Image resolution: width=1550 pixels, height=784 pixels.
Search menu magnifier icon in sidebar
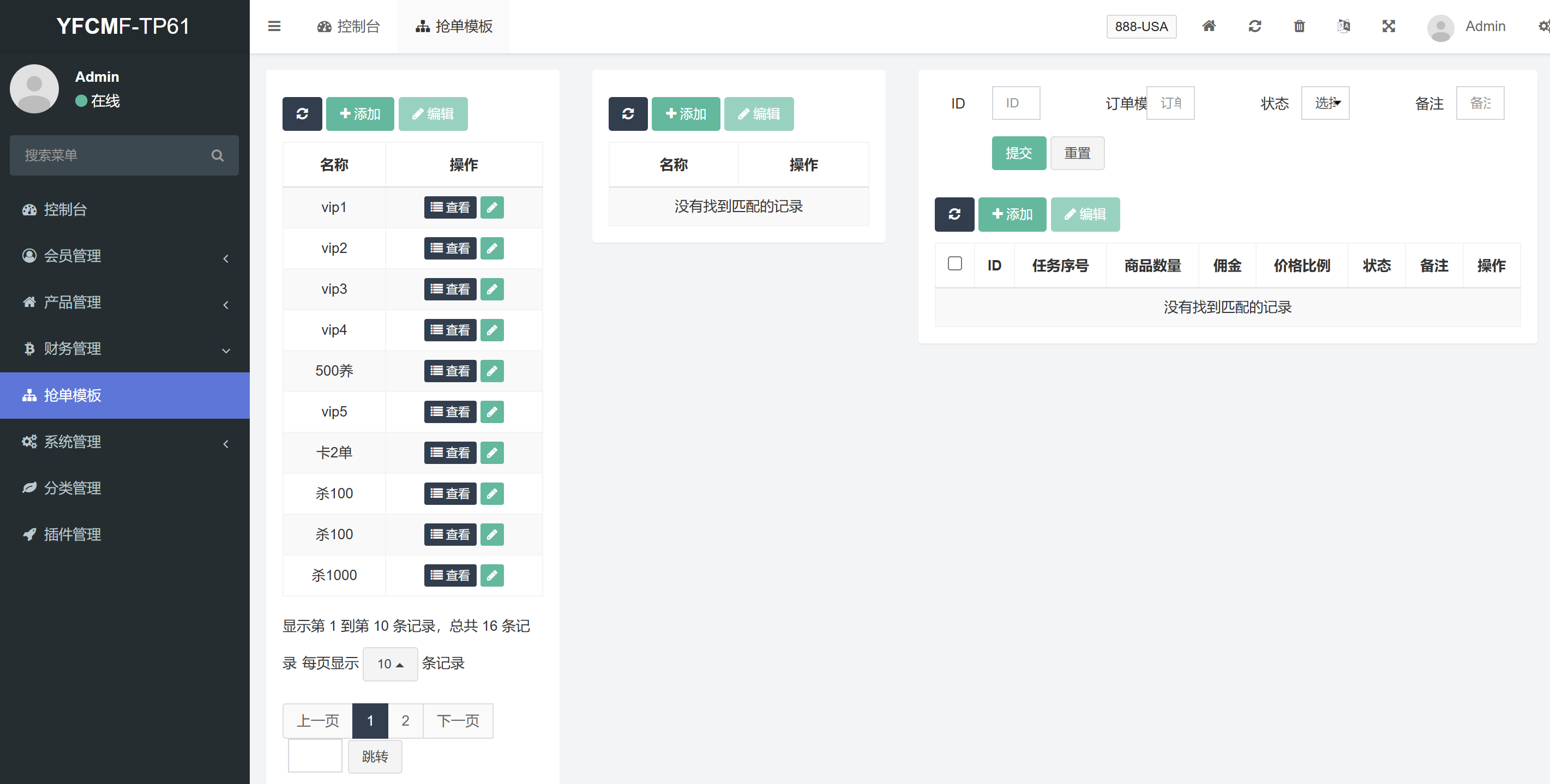(x=217, y=155)
